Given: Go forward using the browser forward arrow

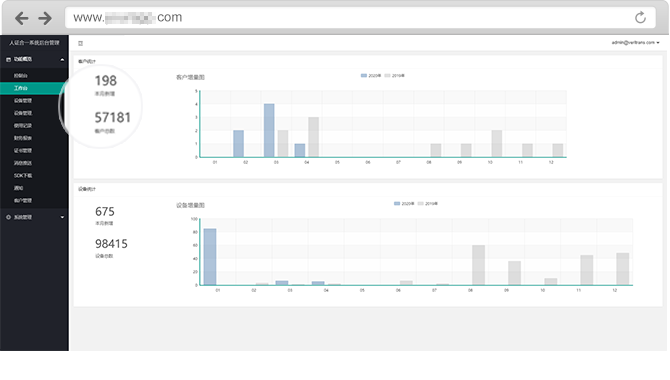Looking at the screenshot, I should 45,18.
